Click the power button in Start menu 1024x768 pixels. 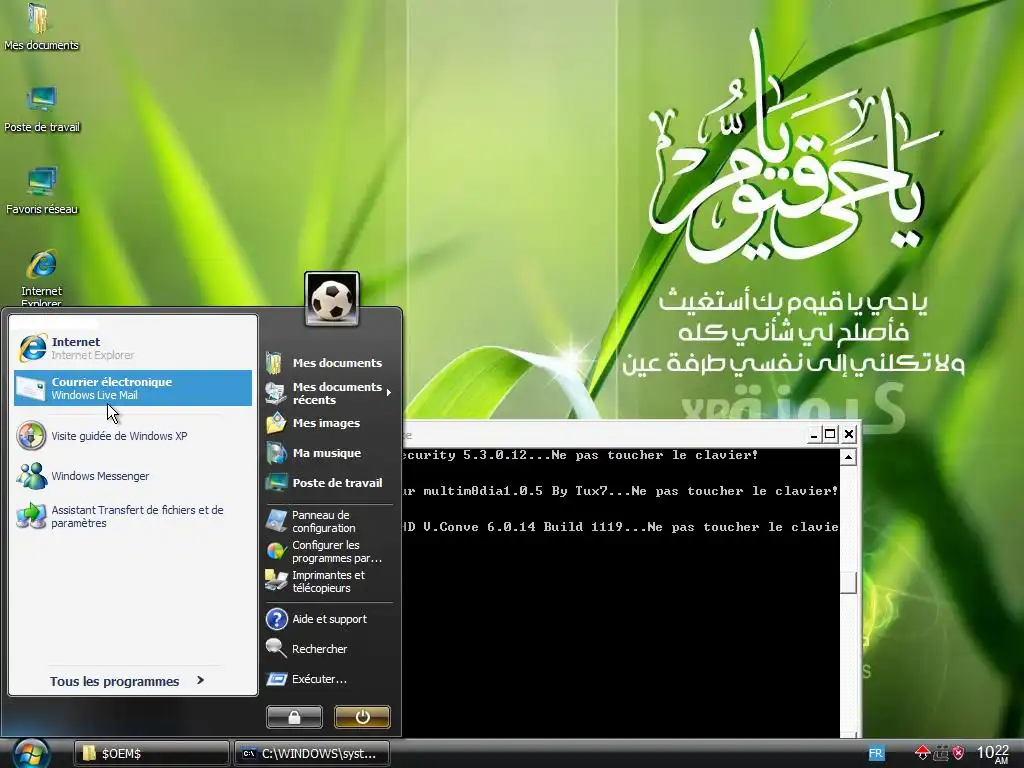click(362, 717)
